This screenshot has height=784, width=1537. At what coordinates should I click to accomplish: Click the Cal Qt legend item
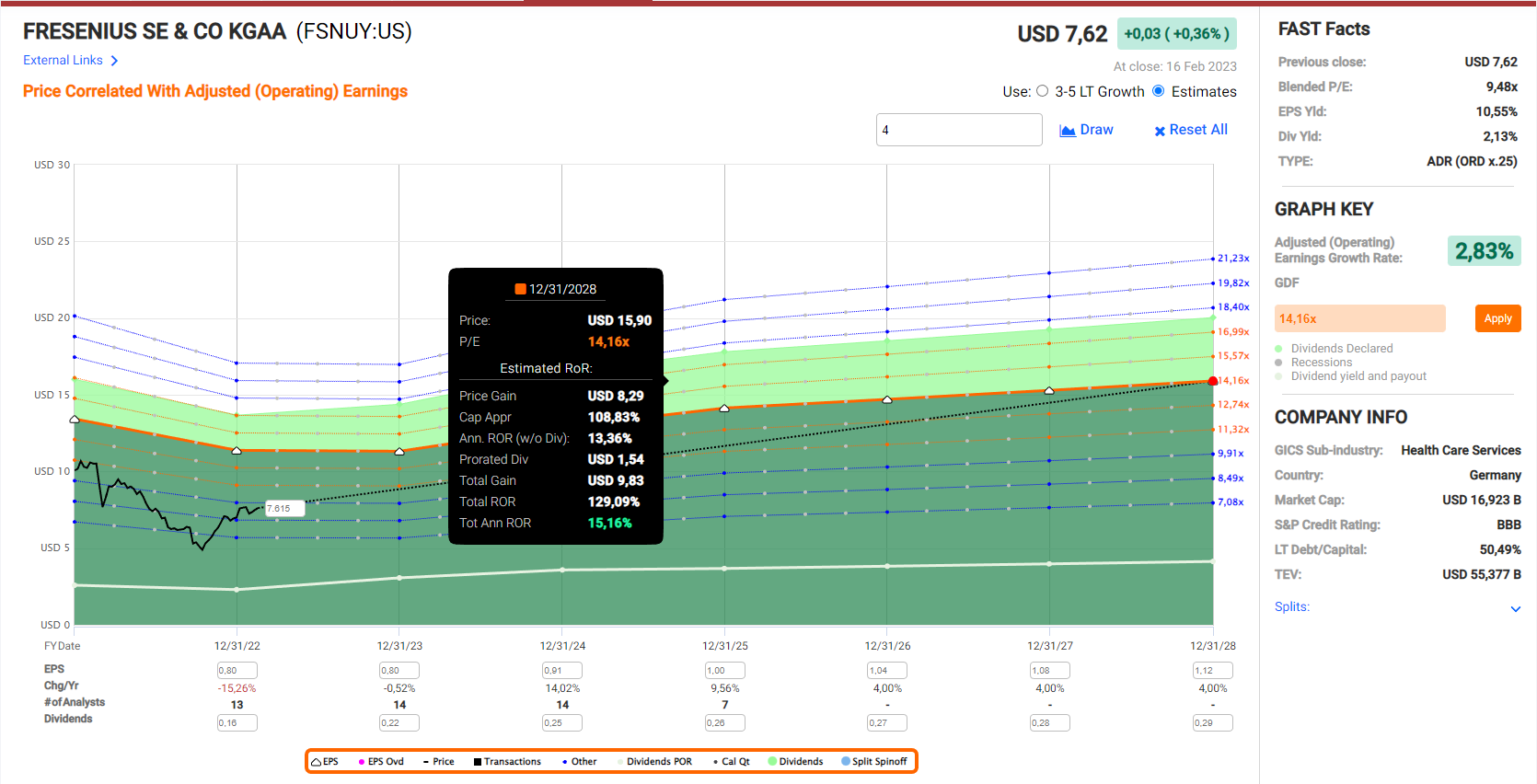734,762
